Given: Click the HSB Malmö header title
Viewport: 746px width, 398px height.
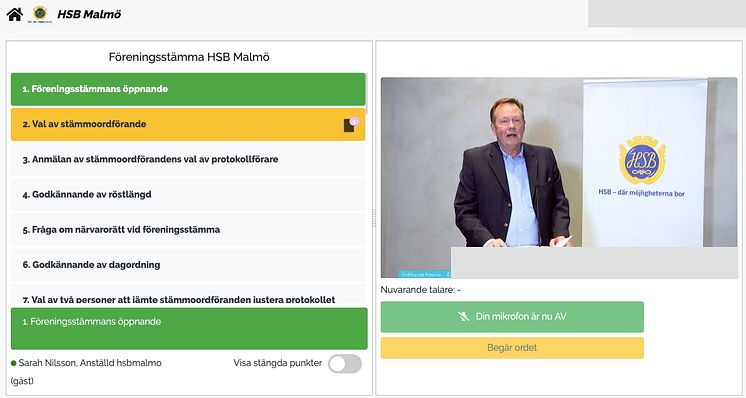Looking at the screenshot, I should 89,14.
